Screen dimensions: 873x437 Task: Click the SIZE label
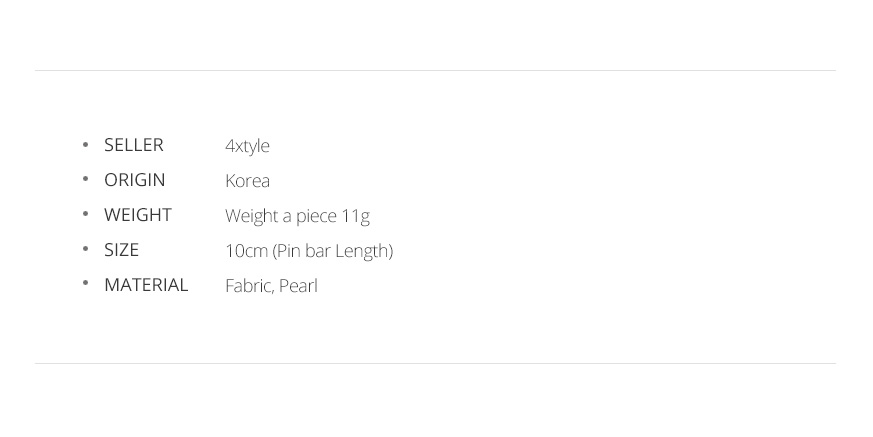click(x=121, y=250)
